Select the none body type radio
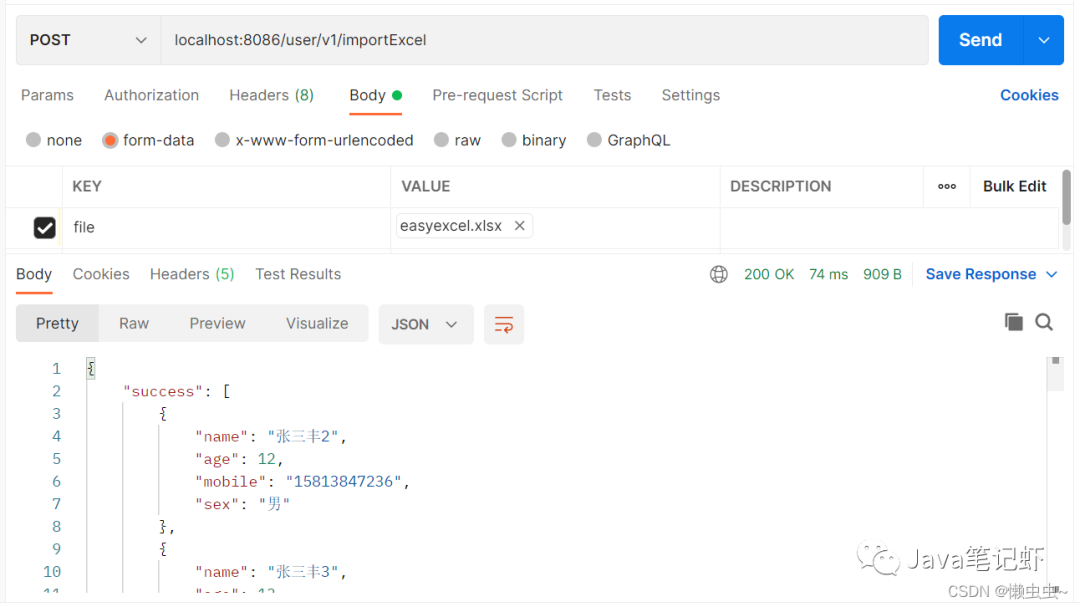This screenshot has width=1080, height=607. pyautogui.click(x=33, y=141)
